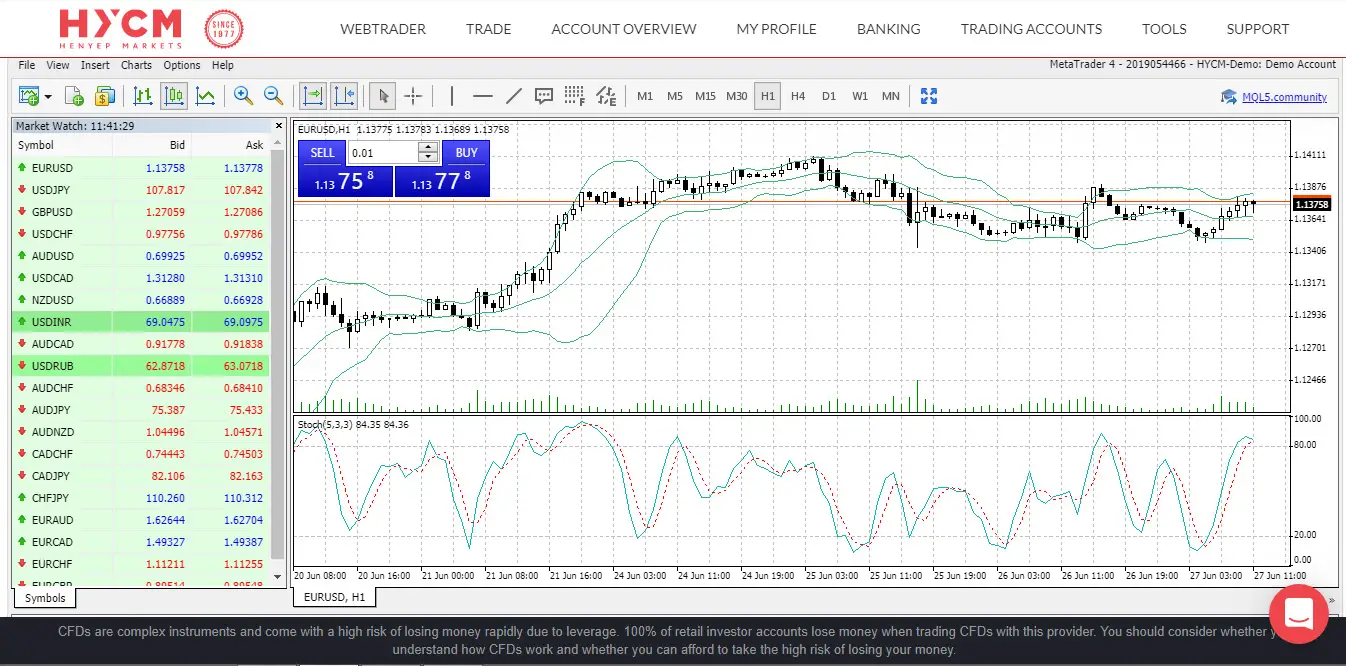Open the MQL5.community link
Screen dimensions: 1346x666
point(1284,97)
